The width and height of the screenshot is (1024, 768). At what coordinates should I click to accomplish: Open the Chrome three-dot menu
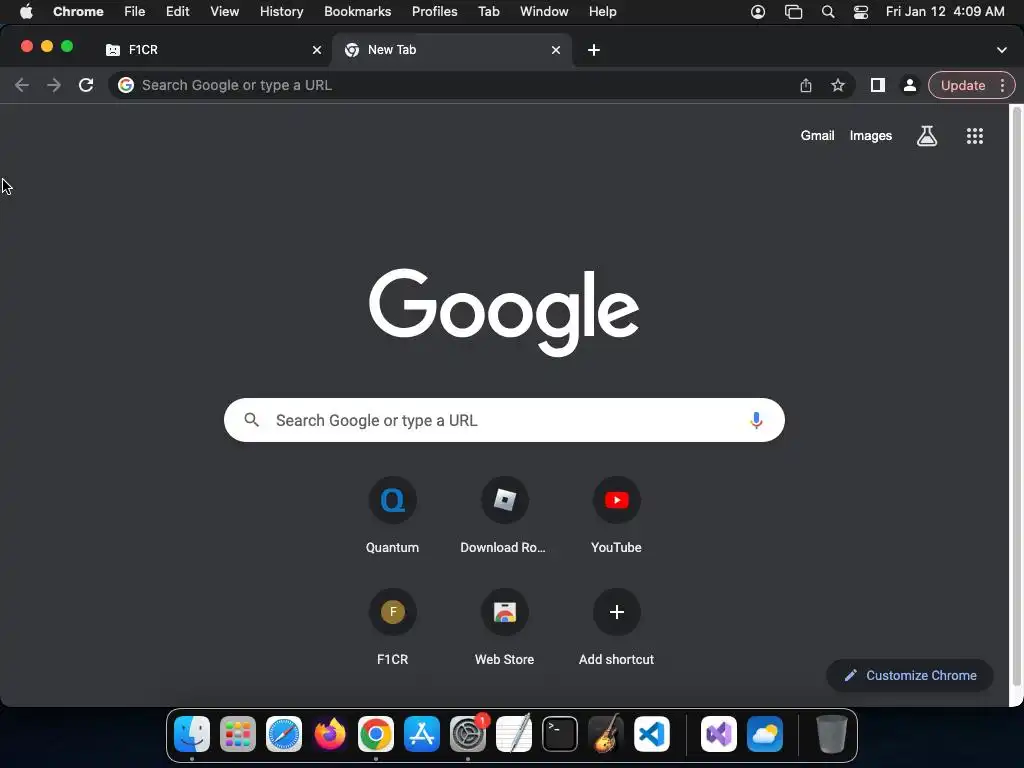point(1002,85)
